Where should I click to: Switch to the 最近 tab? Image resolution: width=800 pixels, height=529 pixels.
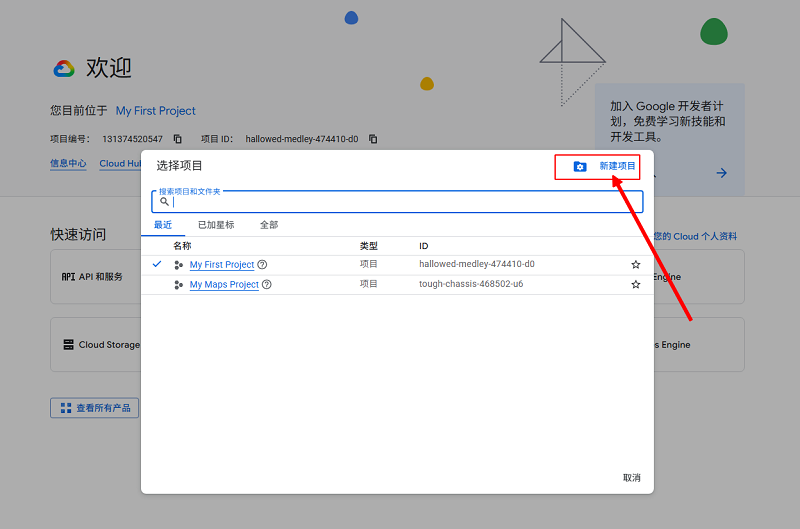point(163,225)
